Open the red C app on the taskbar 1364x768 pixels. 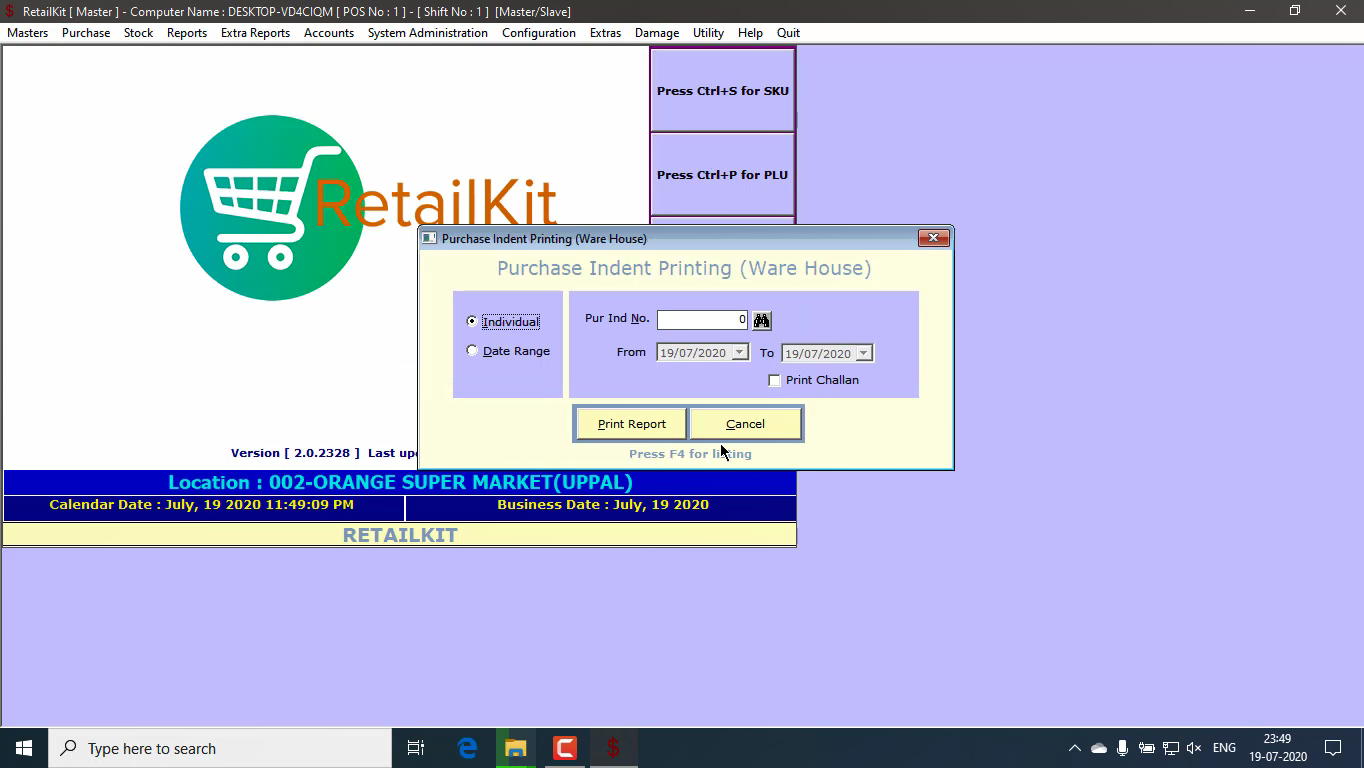(565, 748)
